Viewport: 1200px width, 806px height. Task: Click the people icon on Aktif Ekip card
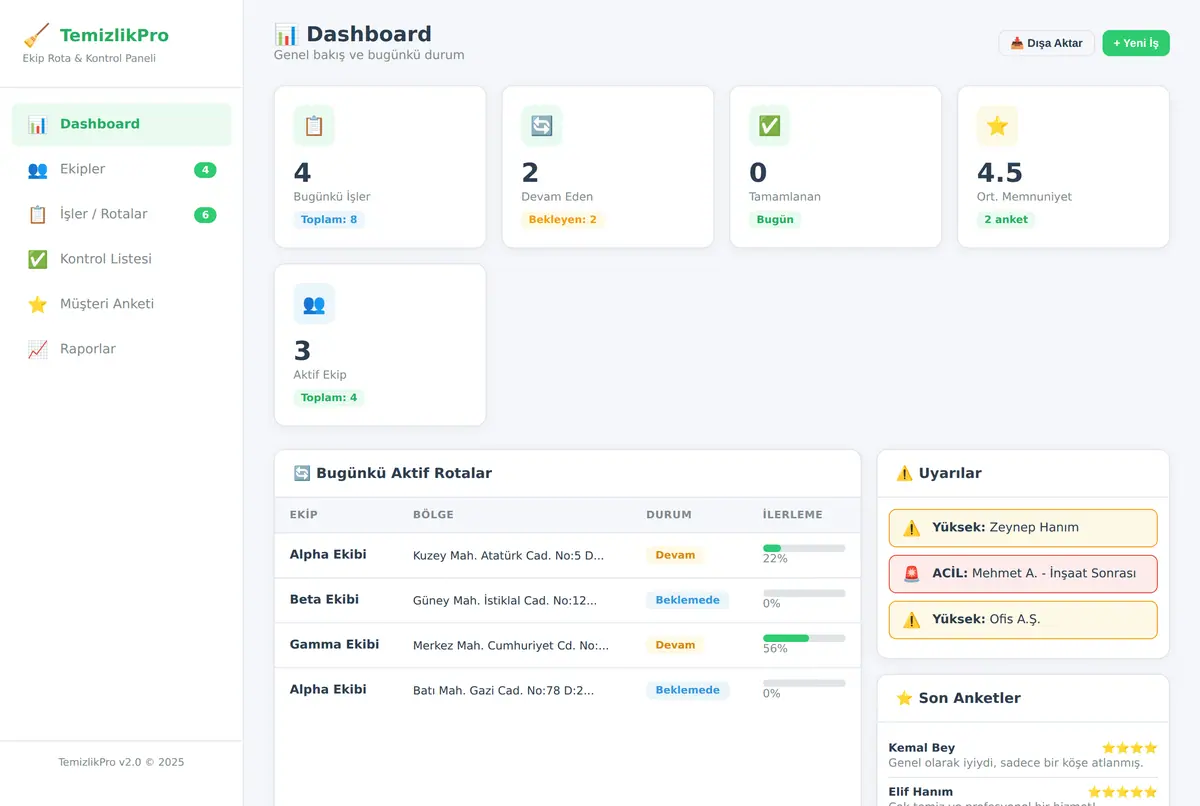(x=314, y=304)
